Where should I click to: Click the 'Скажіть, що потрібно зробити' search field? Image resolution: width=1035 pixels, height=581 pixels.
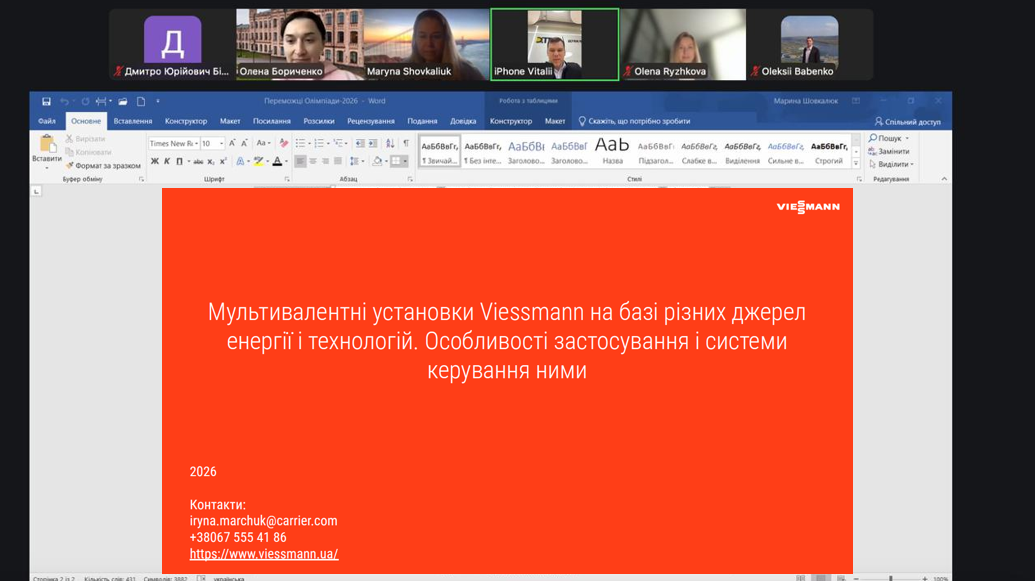point(638,121)
